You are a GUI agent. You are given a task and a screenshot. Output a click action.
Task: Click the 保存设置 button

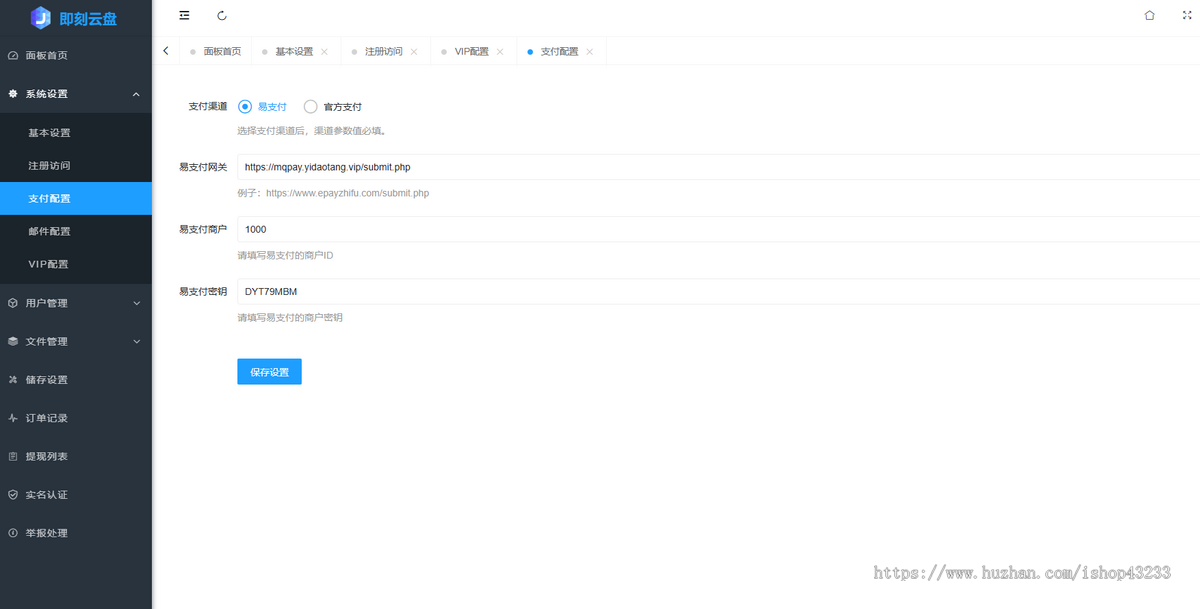click(x=269, y=372)
